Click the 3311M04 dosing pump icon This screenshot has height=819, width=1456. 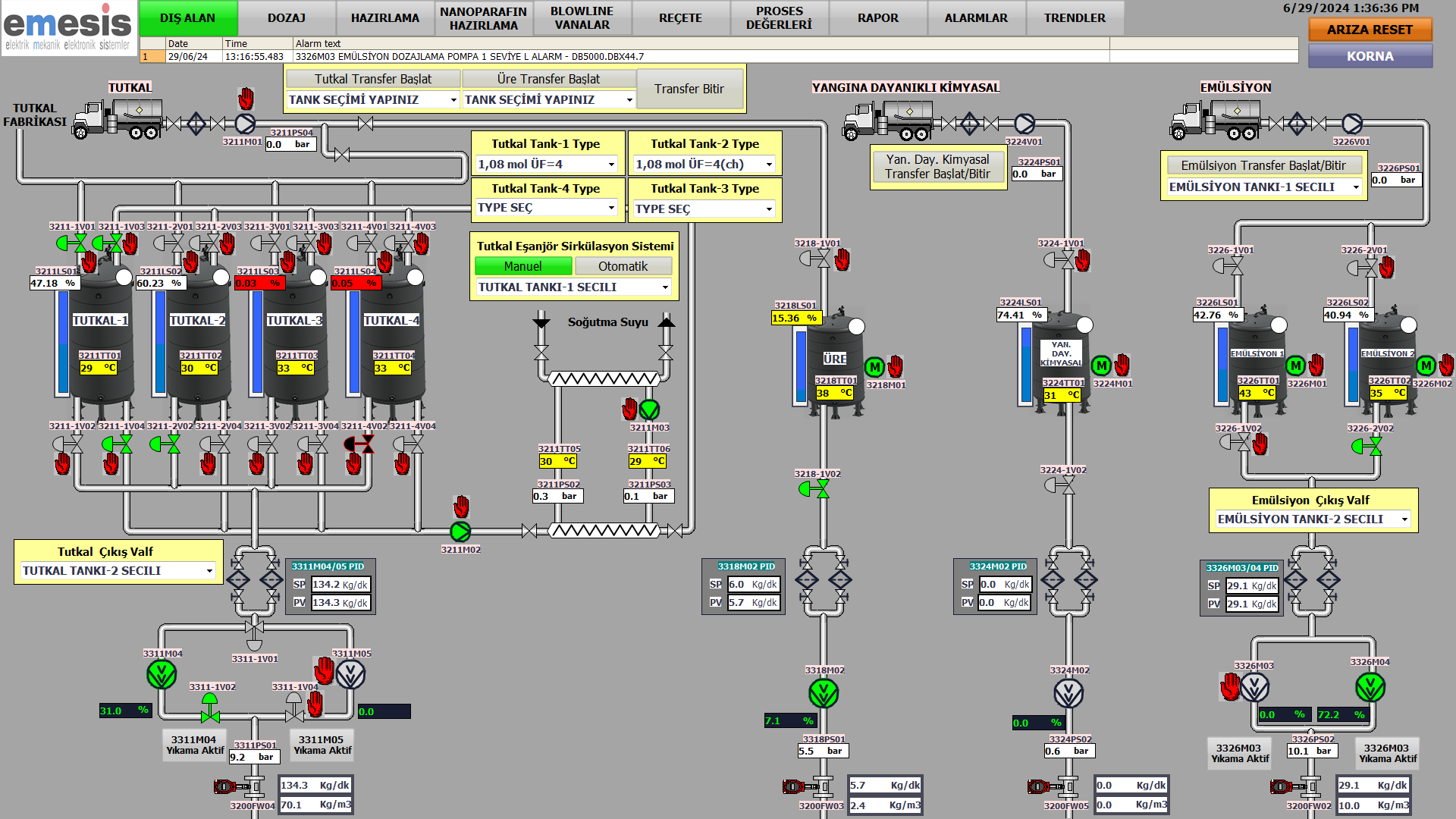(162, 674)
